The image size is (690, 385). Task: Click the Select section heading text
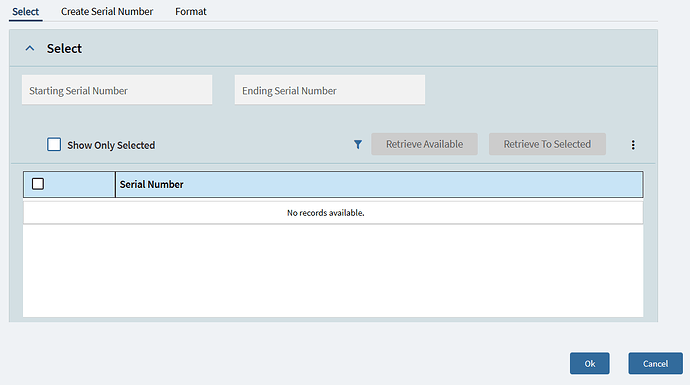64,48
